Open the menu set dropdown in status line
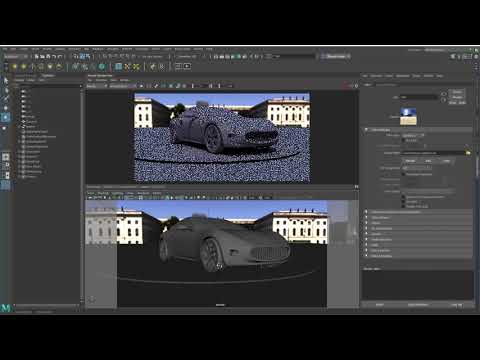 point(15,56)
